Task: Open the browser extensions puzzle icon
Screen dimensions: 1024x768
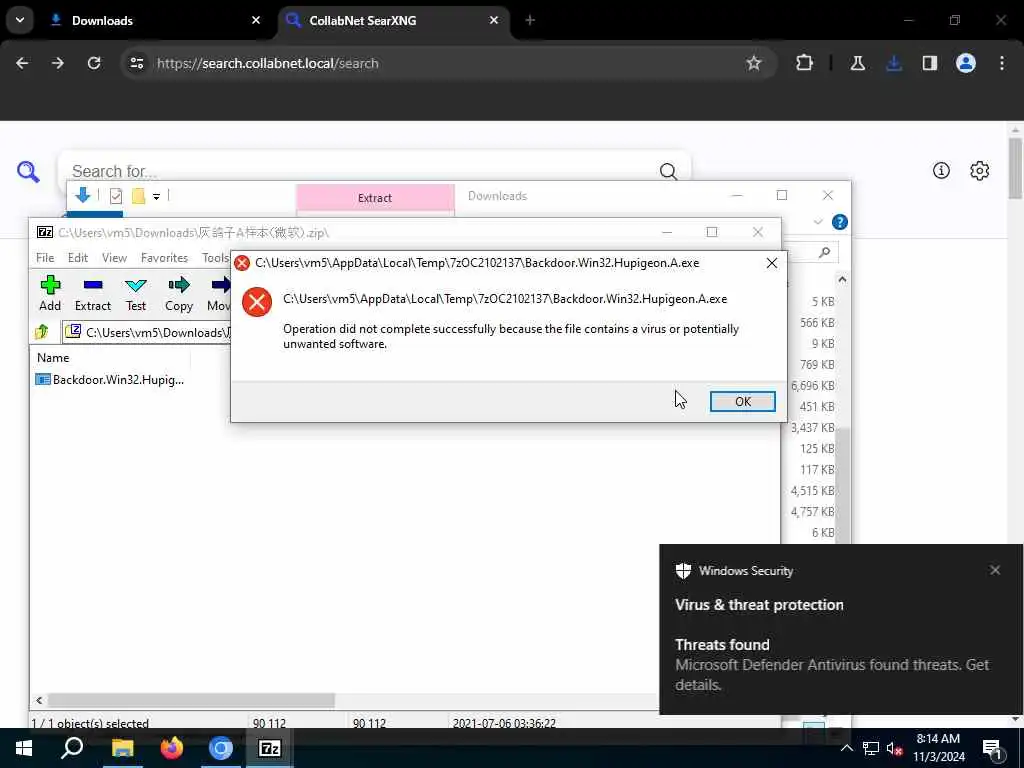Action: tap(805, 63)
